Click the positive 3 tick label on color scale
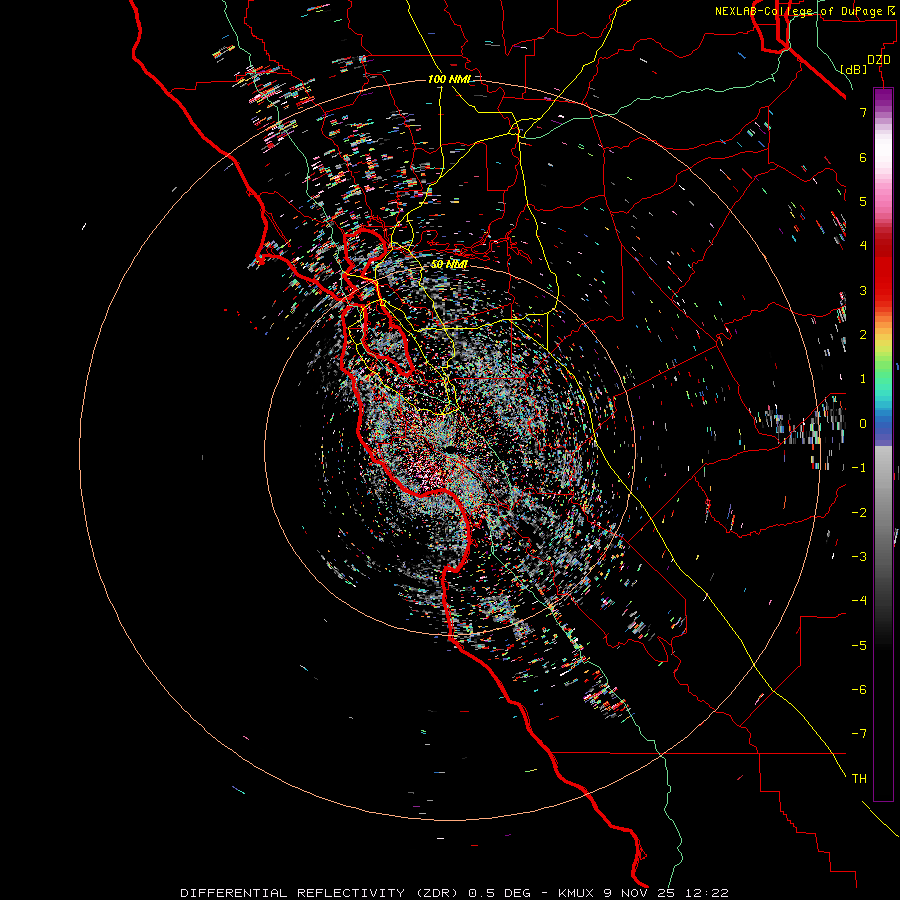Image resolution: width=900 pixels, height=900 pixels. [x=863, y=290]
